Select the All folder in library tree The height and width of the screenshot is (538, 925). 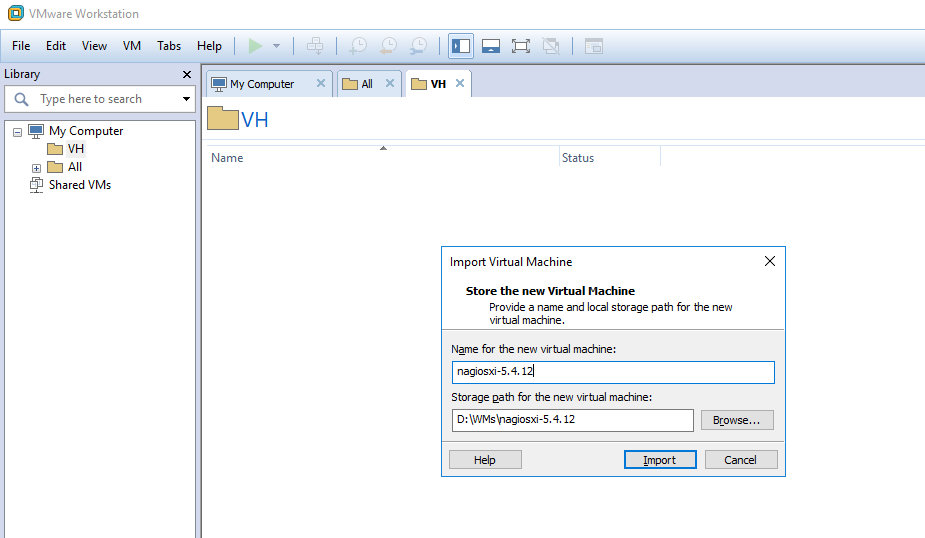[x=74, y=167]
